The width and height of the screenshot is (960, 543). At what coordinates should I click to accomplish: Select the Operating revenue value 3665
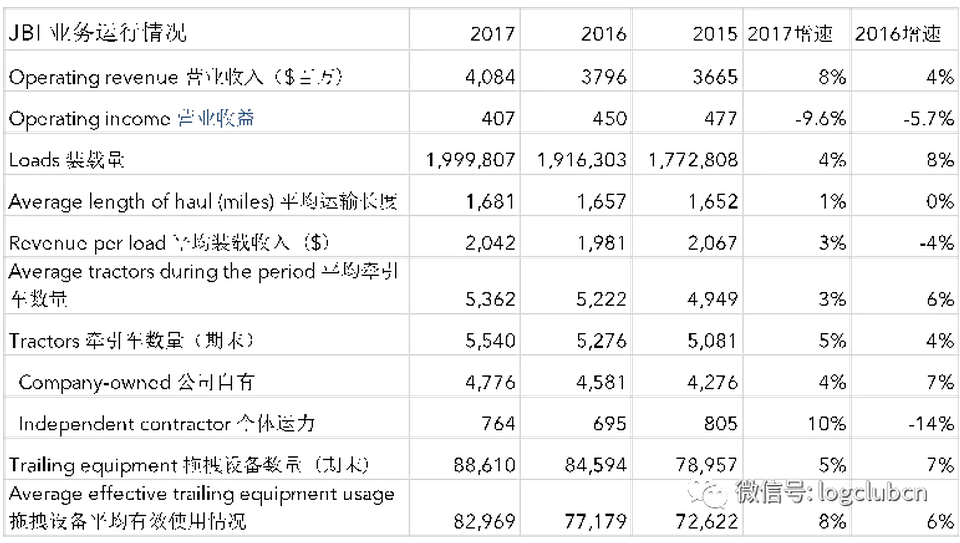(715, 77)
